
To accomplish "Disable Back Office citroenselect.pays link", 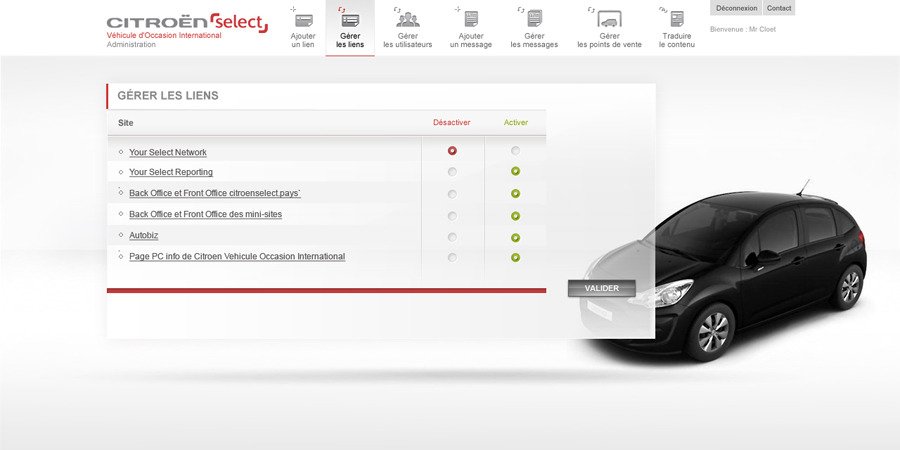I will point(452,194).
